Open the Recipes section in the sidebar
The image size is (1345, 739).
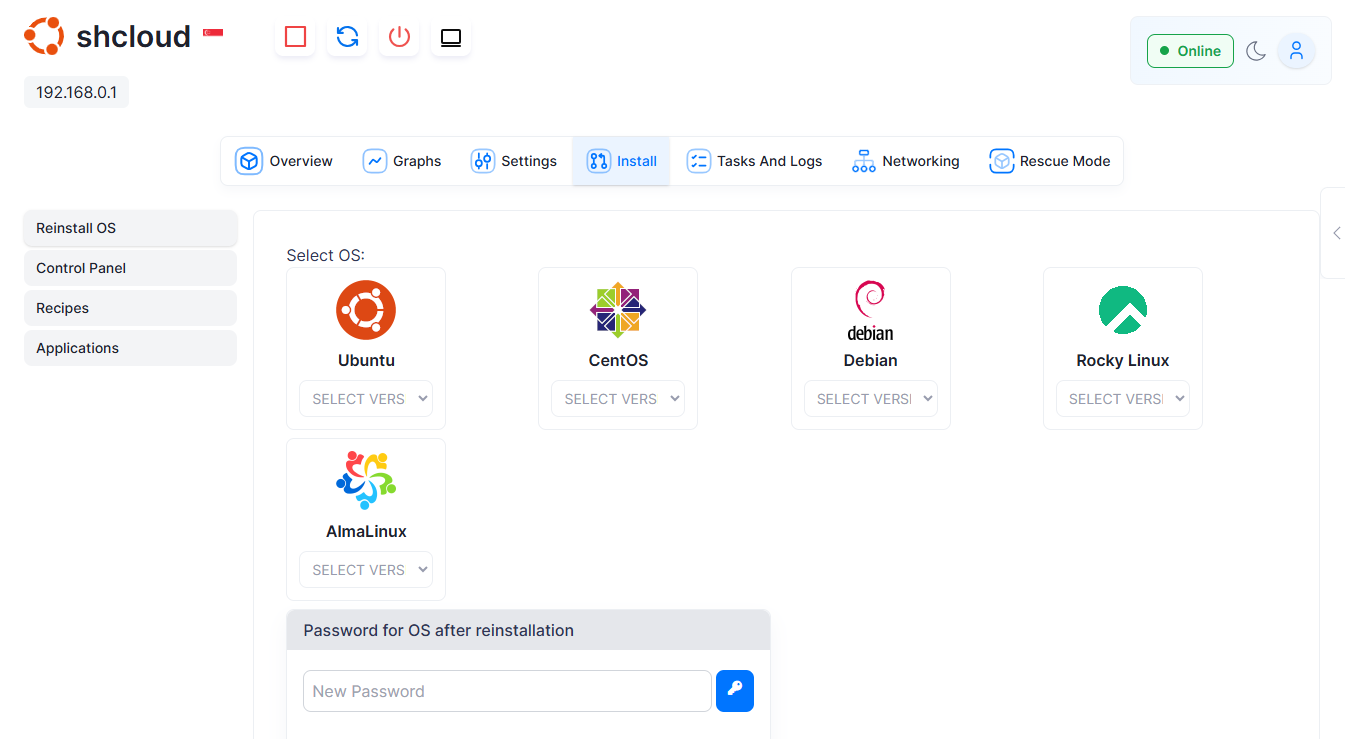(x=62, y=308)
